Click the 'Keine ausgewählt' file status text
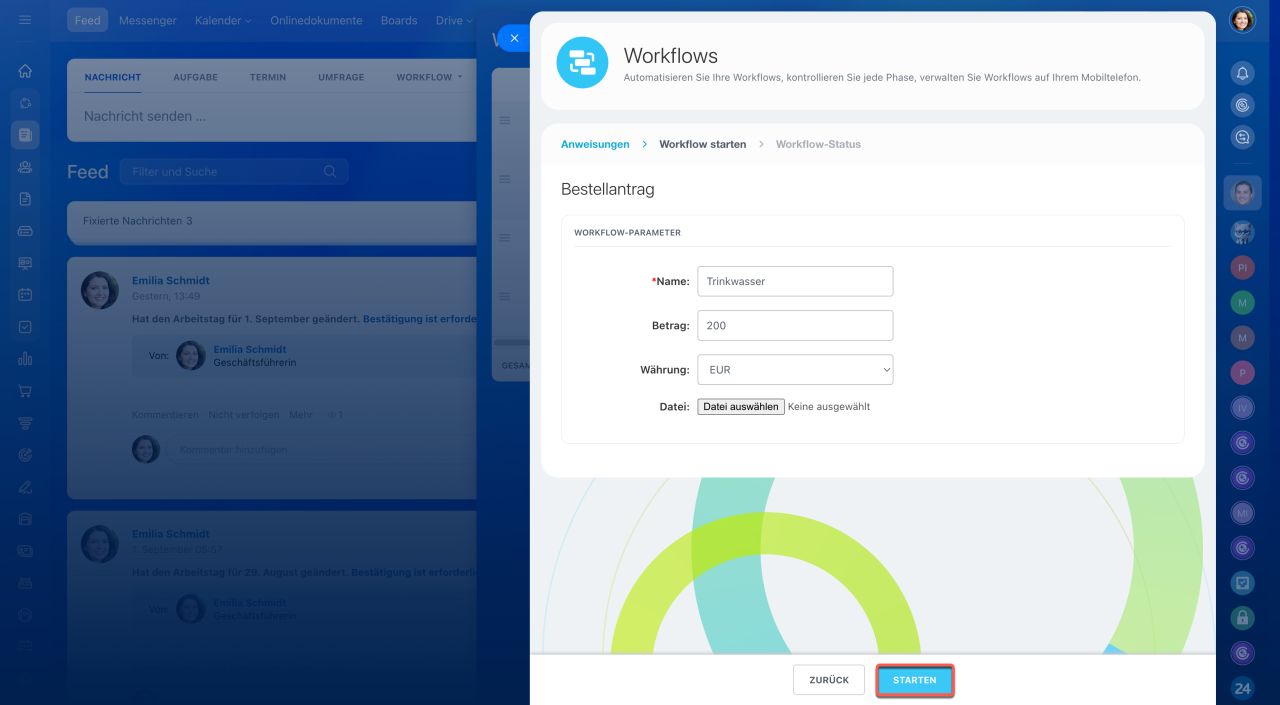The image size is (1280, 705). [x=829, y=407]
